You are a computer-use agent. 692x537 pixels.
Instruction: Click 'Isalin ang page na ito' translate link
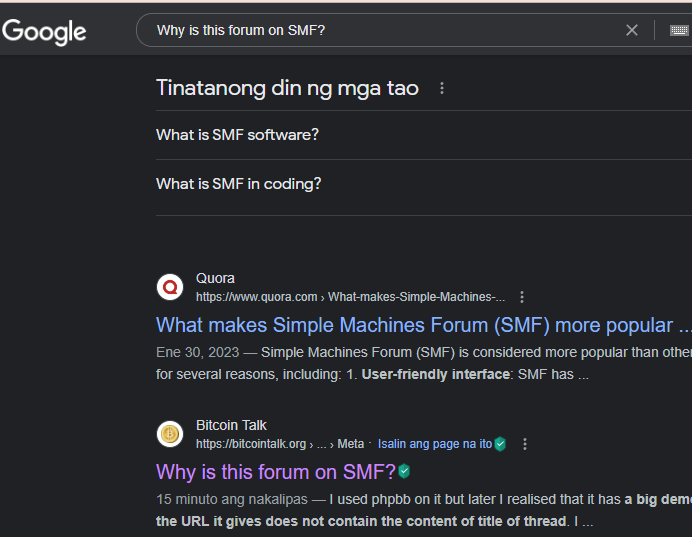coord(435,444)
